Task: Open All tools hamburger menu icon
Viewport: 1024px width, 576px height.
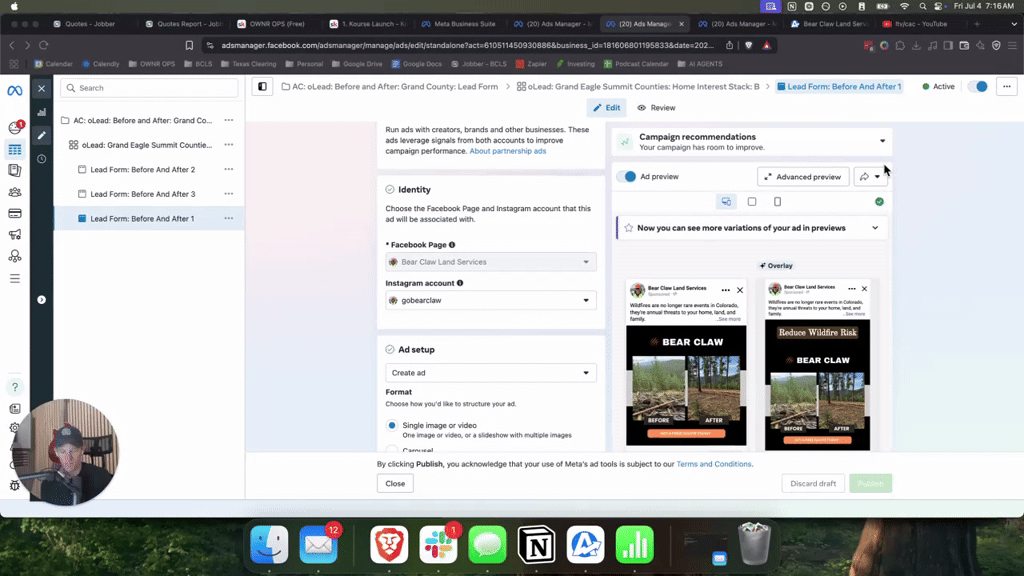Action: coord(14,279)
